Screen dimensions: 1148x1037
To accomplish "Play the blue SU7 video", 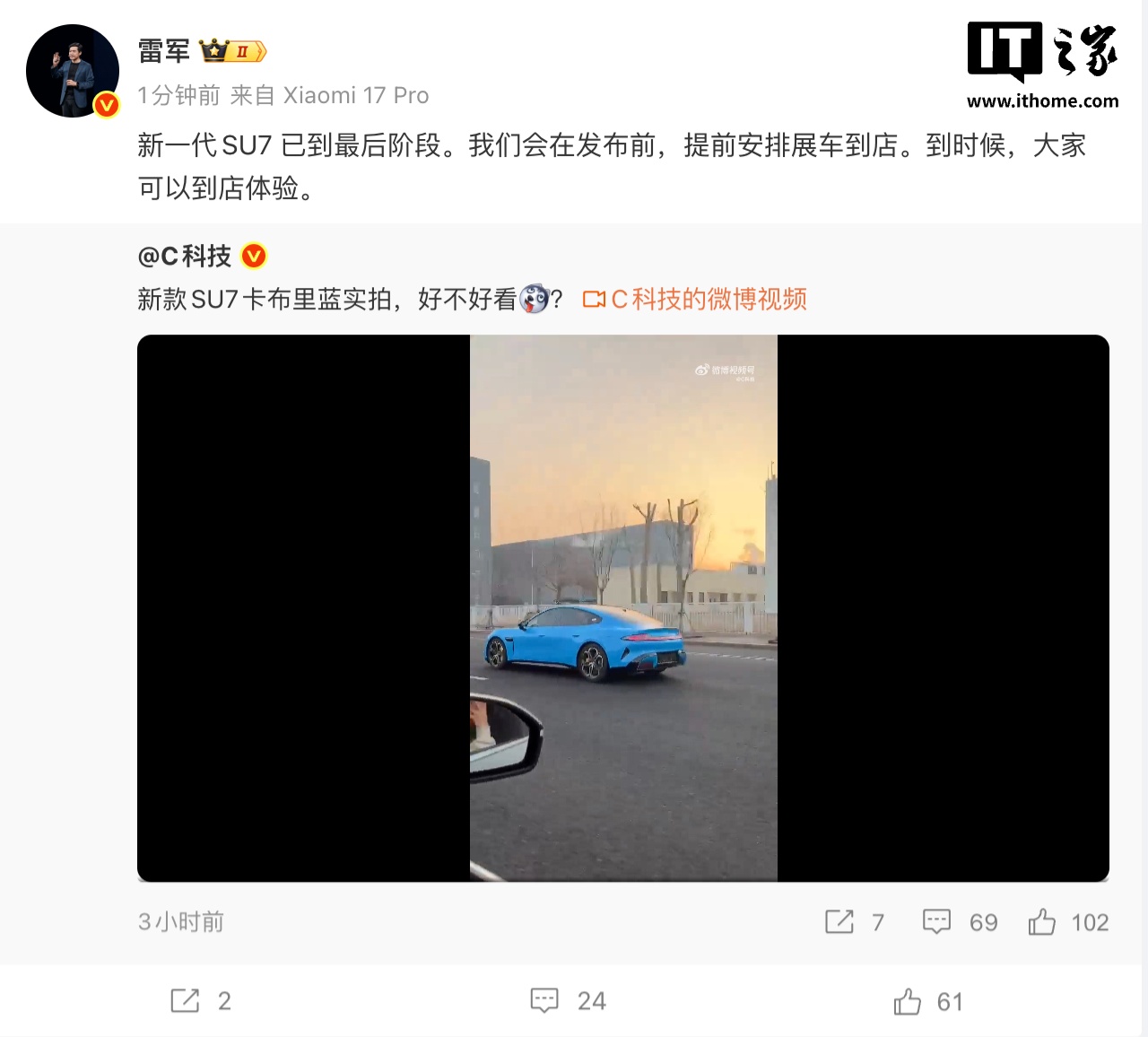I will (x=623, y=608).
